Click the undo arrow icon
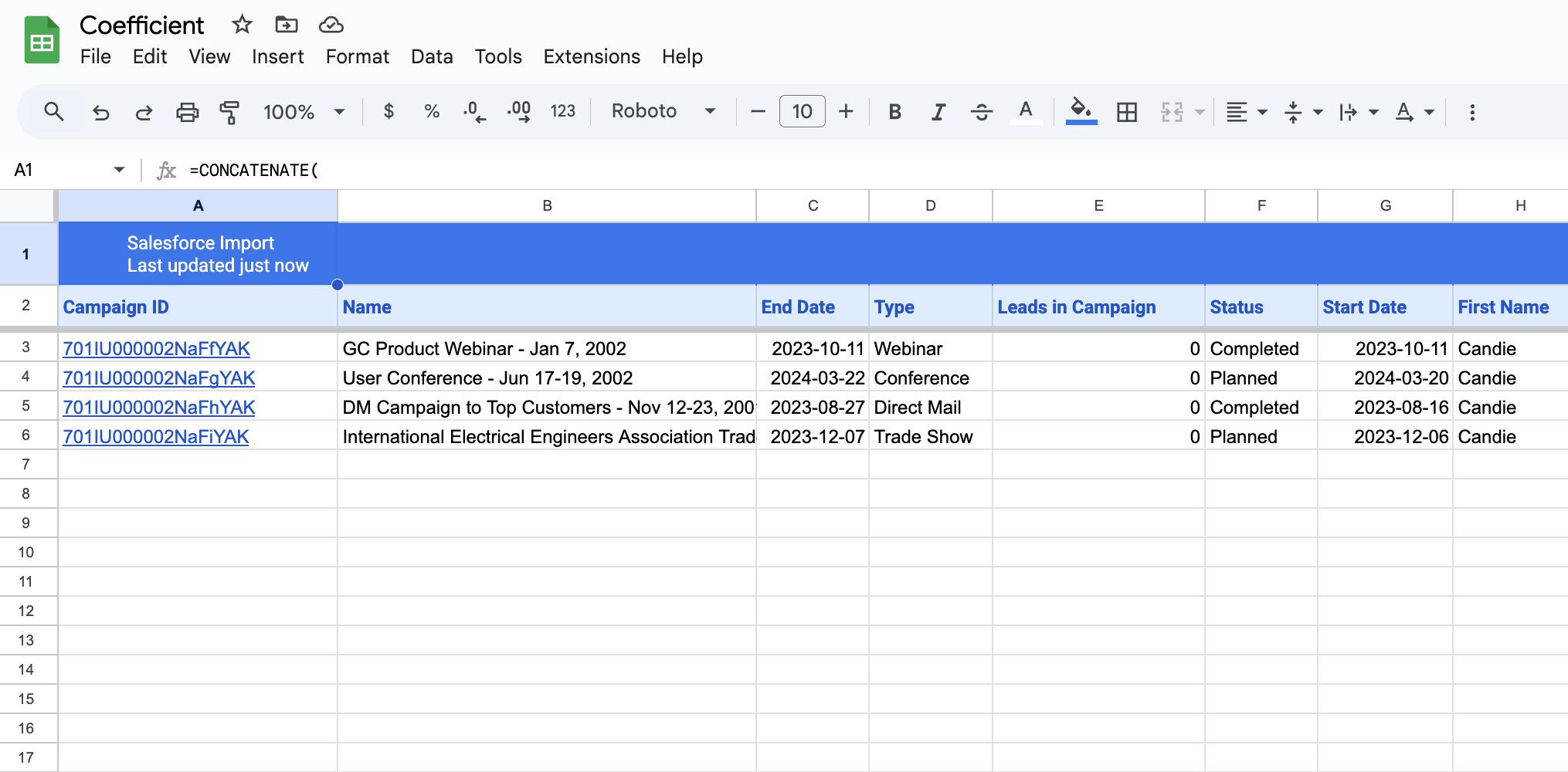The image size is (1568, 772). click(100, 112)
